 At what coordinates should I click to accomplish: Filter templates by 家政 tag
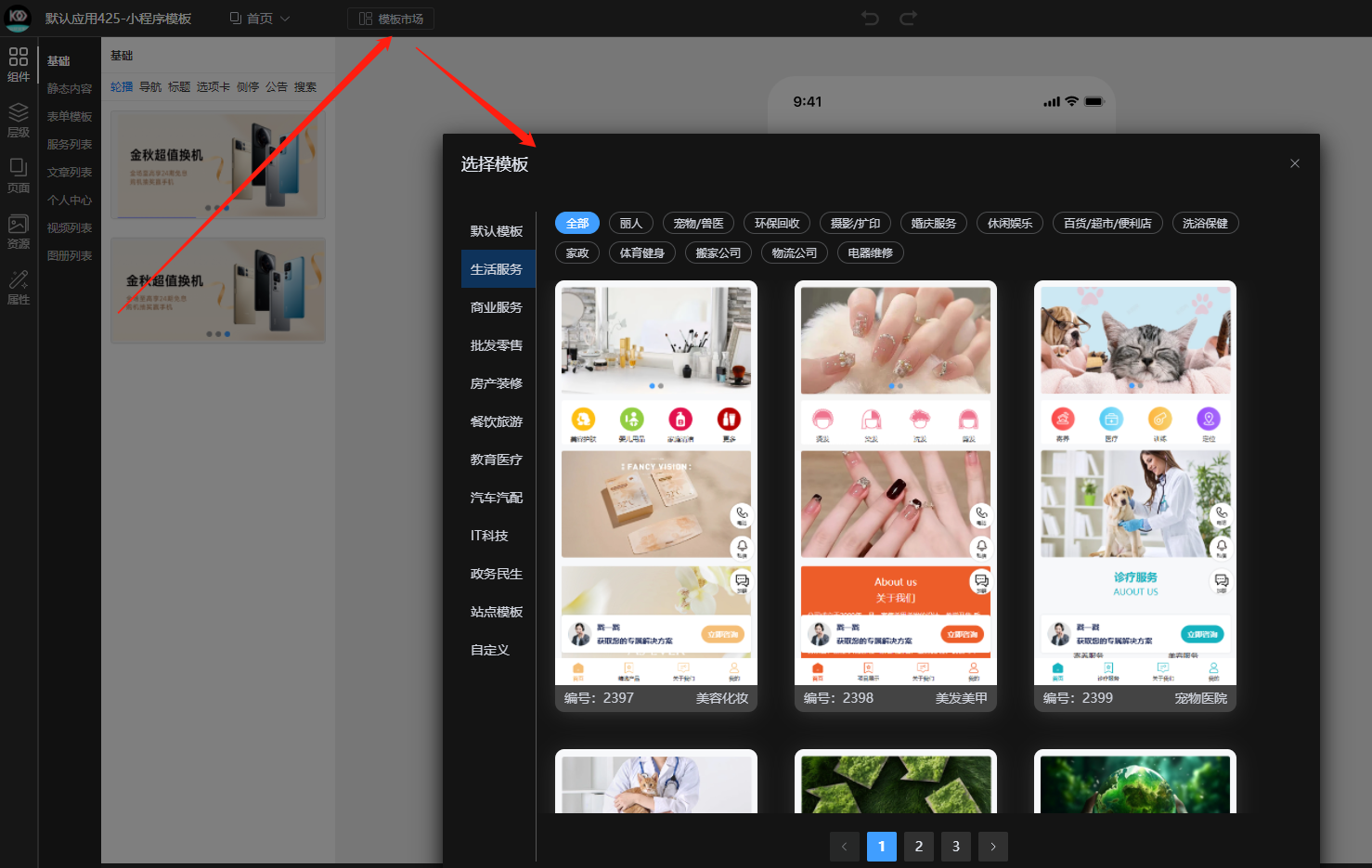point(577,253)
